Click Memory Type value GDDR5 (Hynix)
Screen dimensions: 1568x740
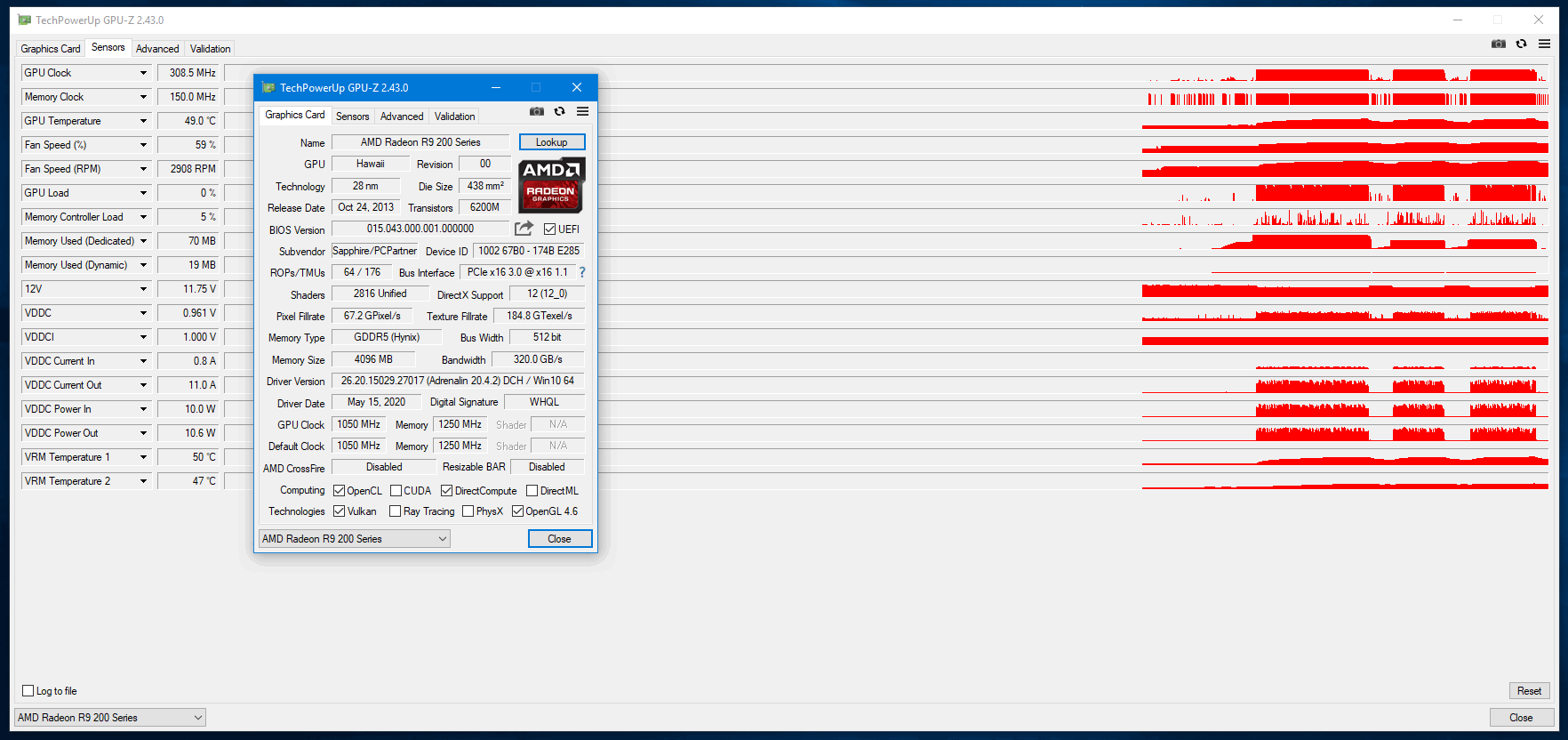click(x=387, y=337)
